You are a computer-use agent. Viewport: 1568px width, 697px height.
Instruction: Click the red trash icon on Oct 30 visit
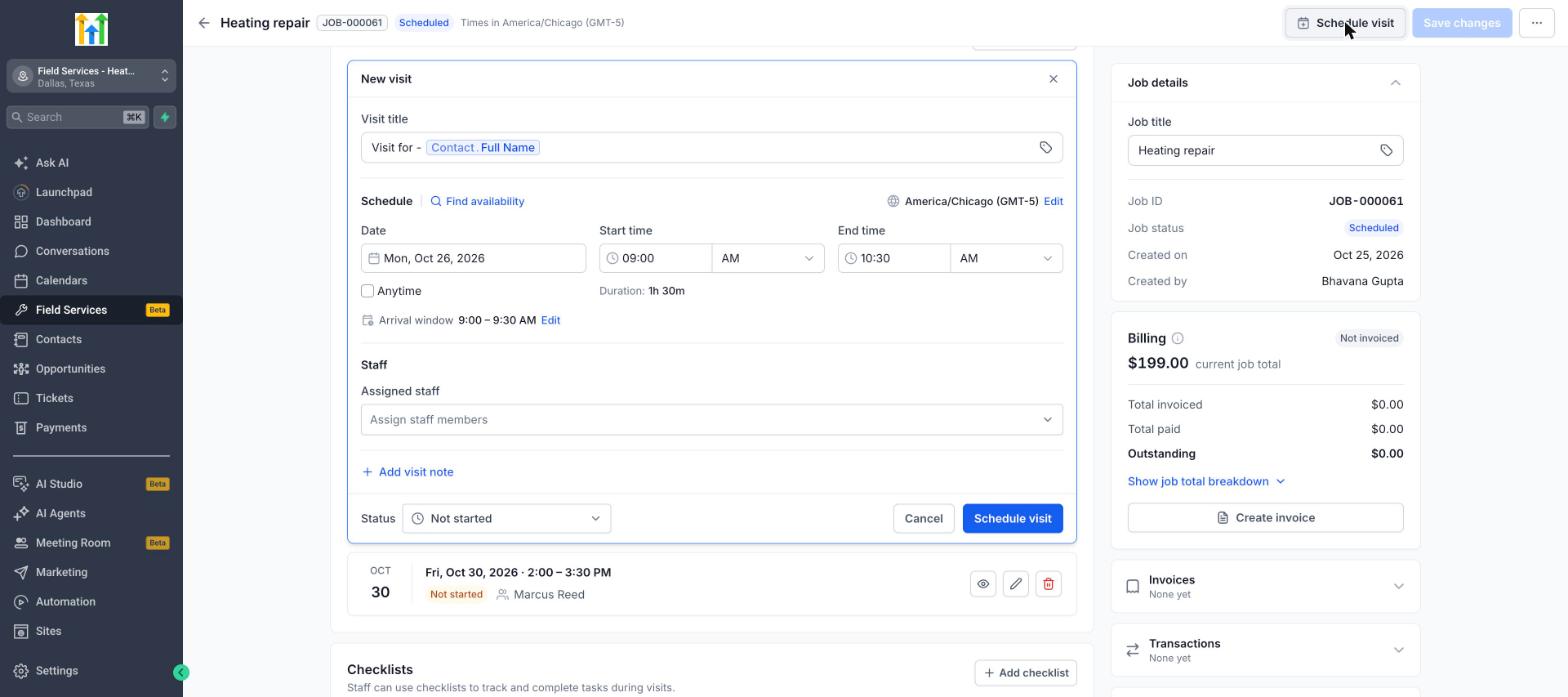pyautogui.click(x=1048, y=584)
